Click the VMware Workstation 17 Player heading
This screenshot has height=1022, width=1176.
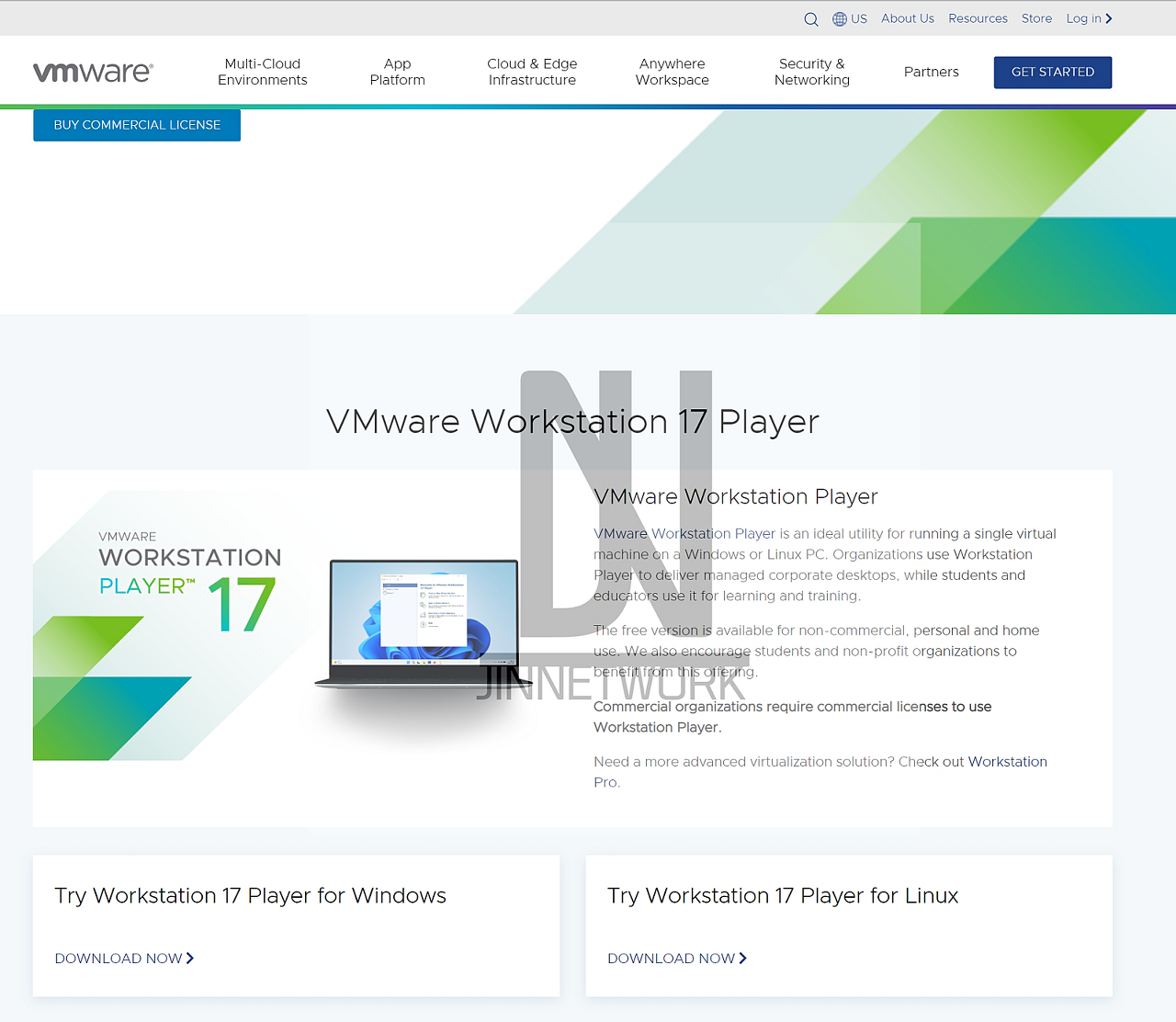click(572, 421)
